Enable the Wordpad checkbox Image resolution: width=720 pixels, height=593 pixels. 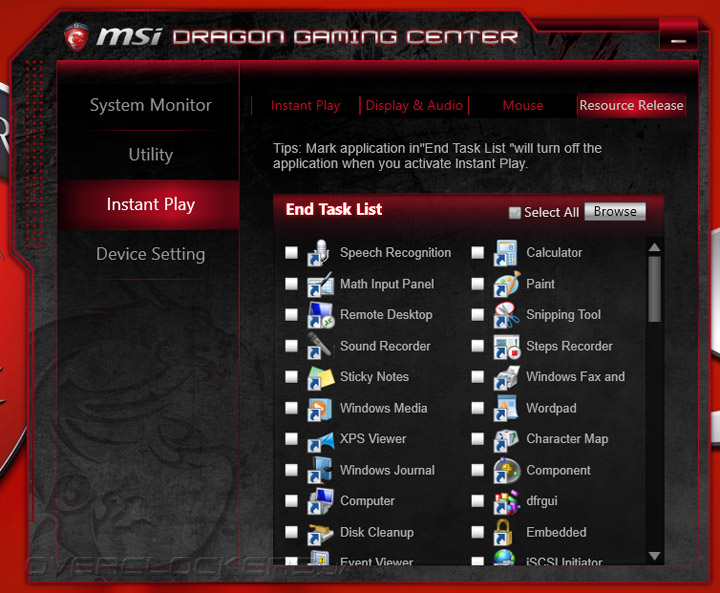(x=478, y=408)
